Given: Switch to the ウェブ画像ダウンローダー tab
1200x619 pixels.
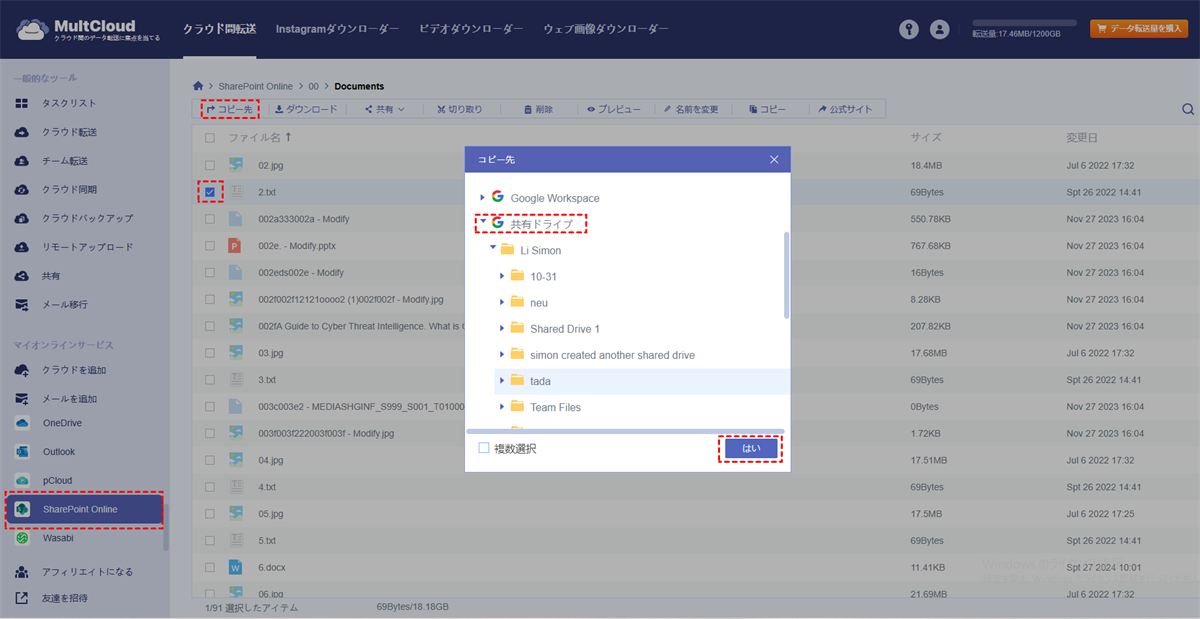Looking at the screenshot, I should tap(606, 30).
